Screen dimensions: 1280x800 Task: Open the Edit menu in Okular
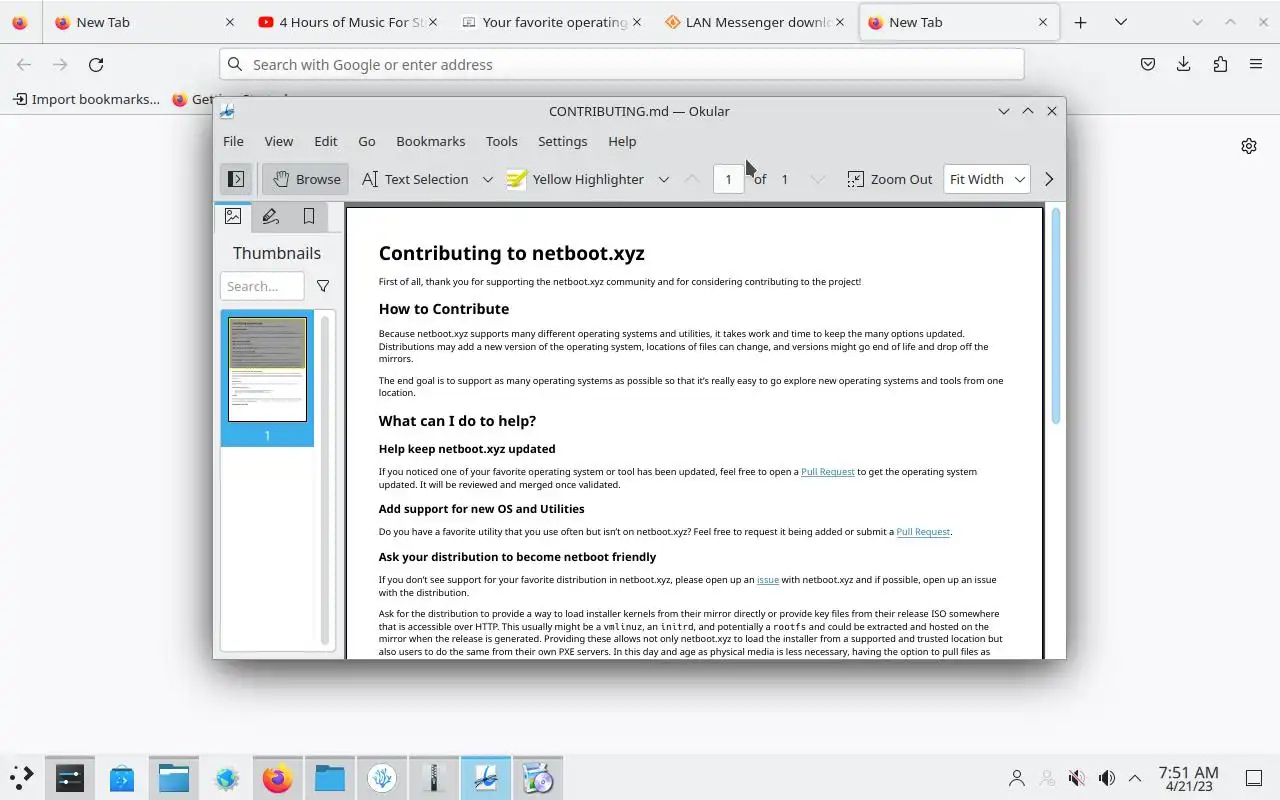[x=326, y=141]
